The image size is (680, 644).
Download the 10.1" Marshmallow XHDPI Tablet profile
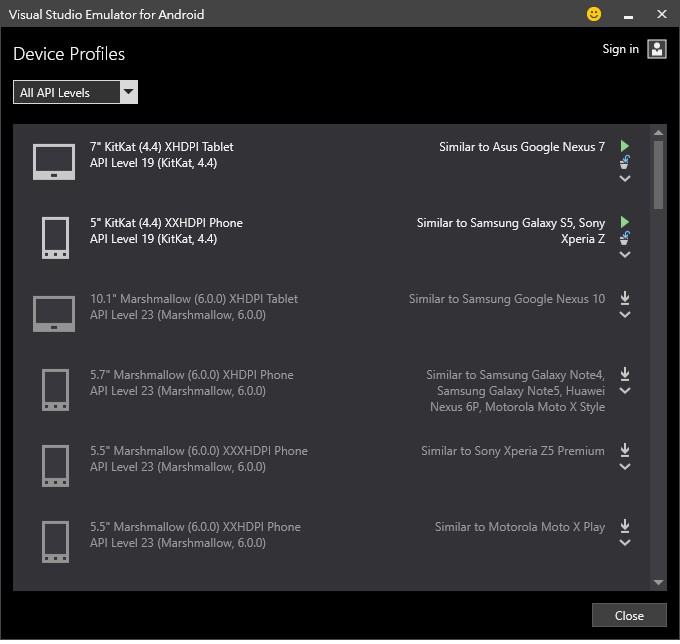(x=624, y=298)
